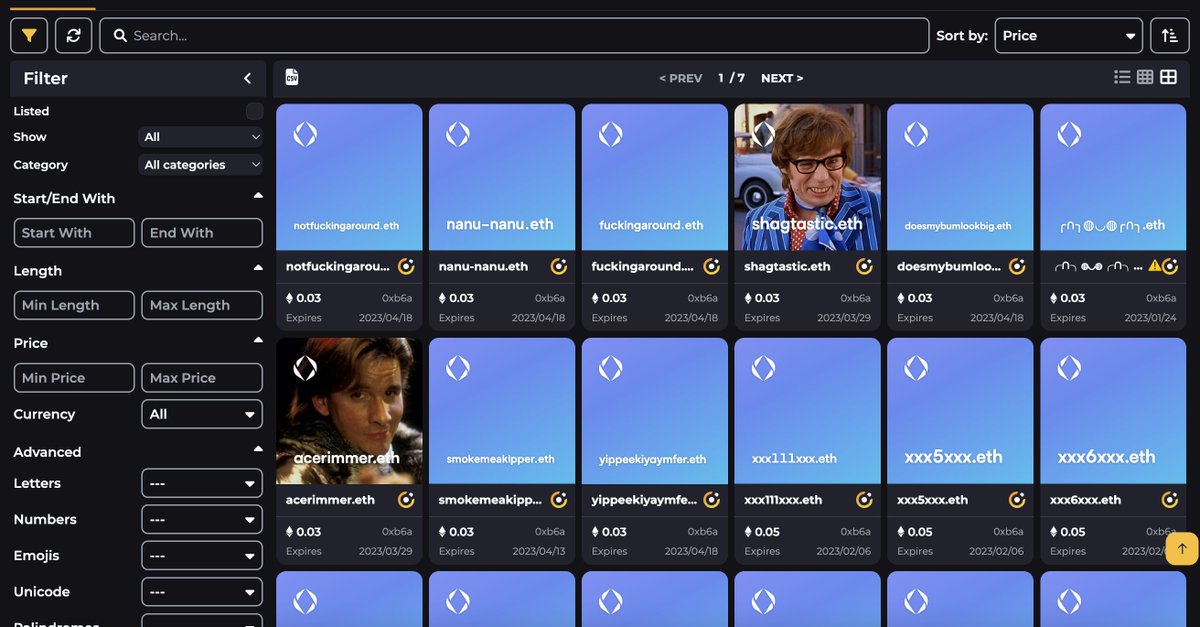Click the xxx111xxx.eth name link
Viewport: 1200px width, 627px height.
[x=783, y=500]
